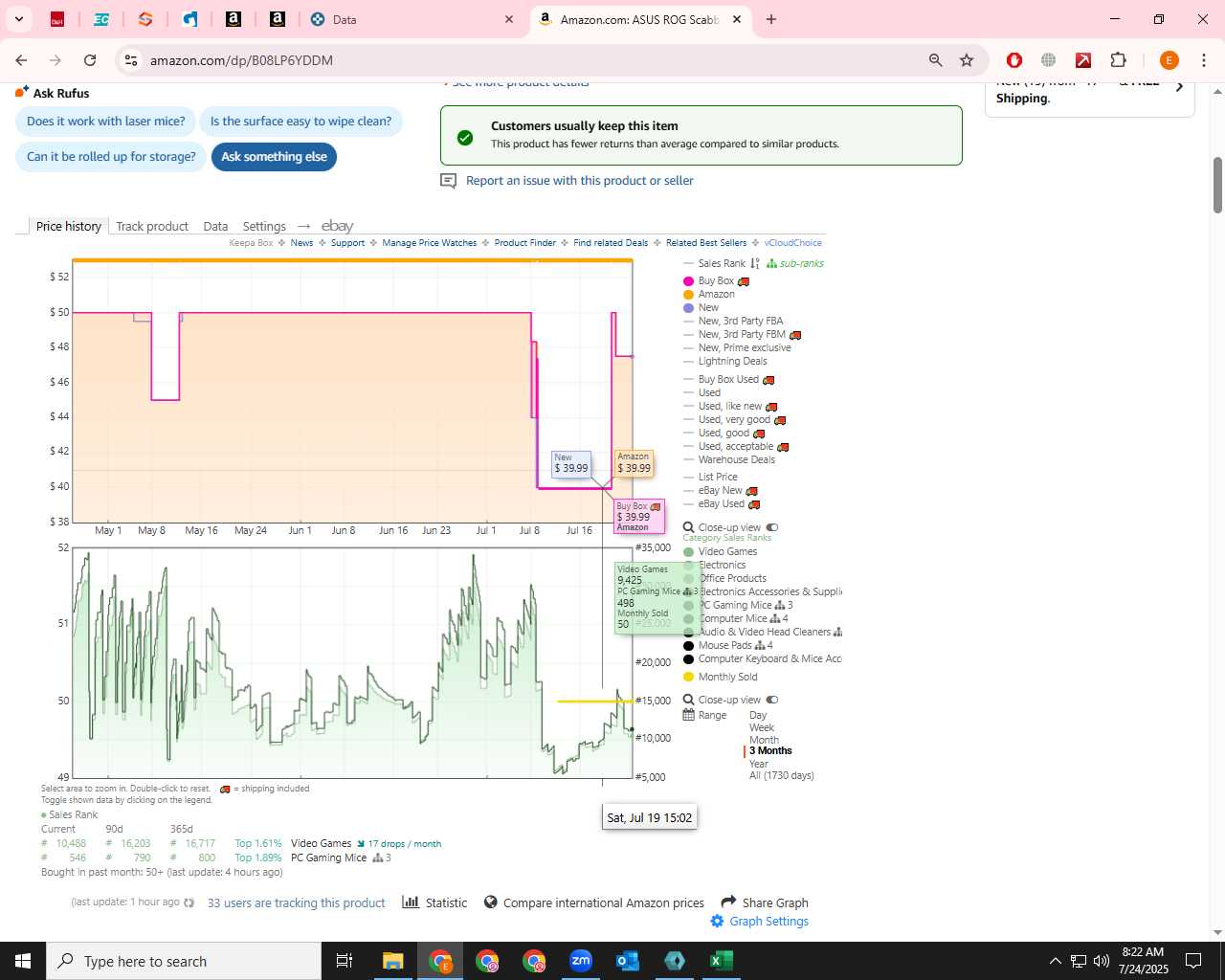Set graph range to All (1730 days)

point(782,776)
